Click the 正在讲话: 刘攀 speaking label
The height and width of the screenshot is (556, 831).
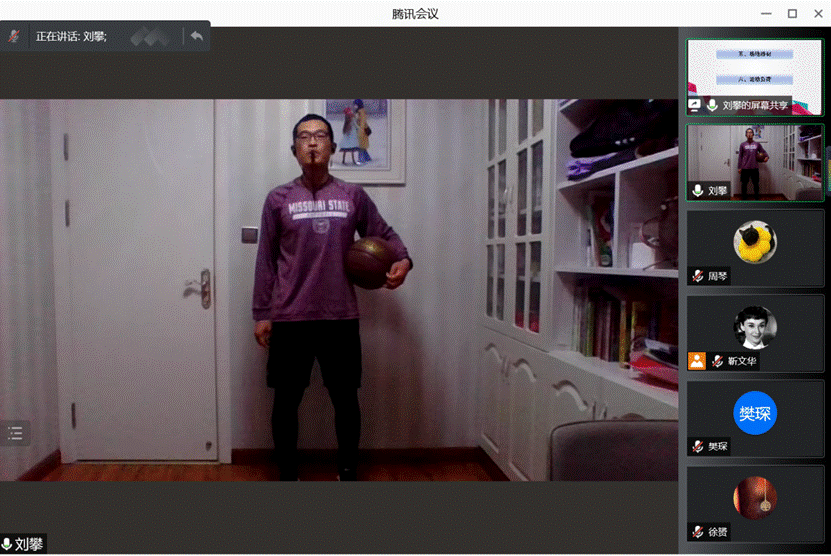[71, 36]
